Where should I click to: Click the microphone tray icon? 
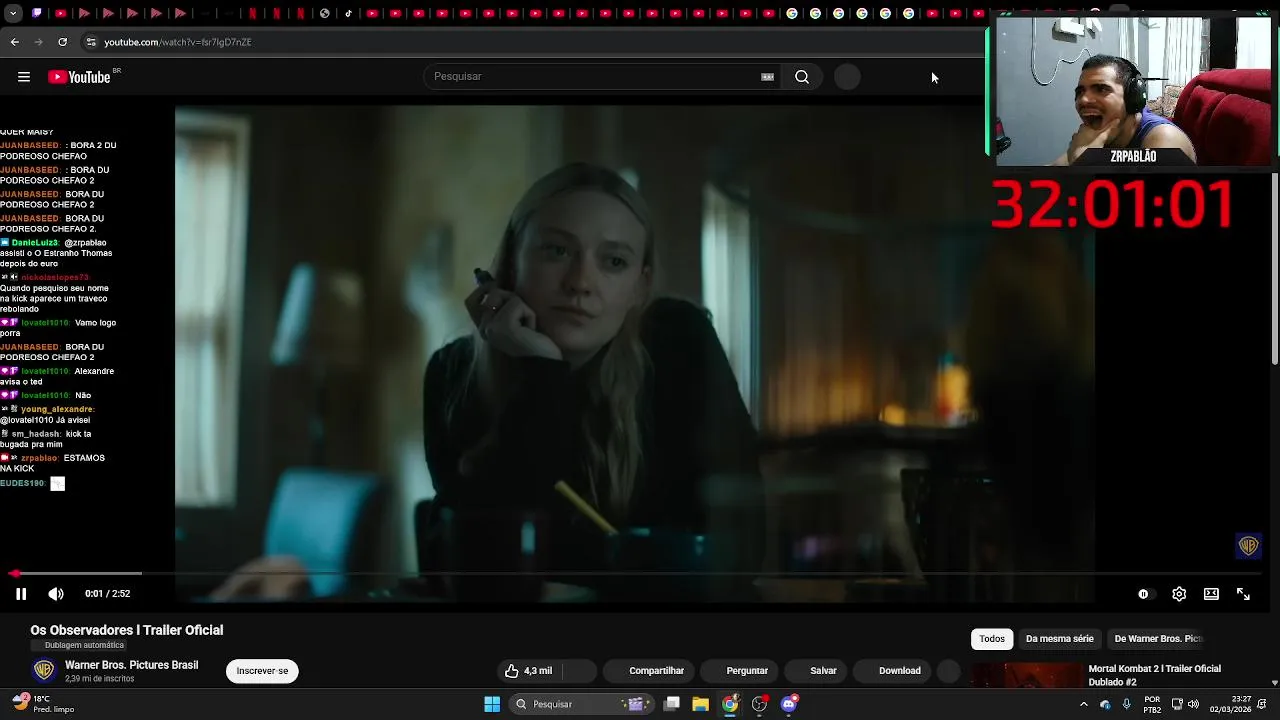tap(1127, 704)
